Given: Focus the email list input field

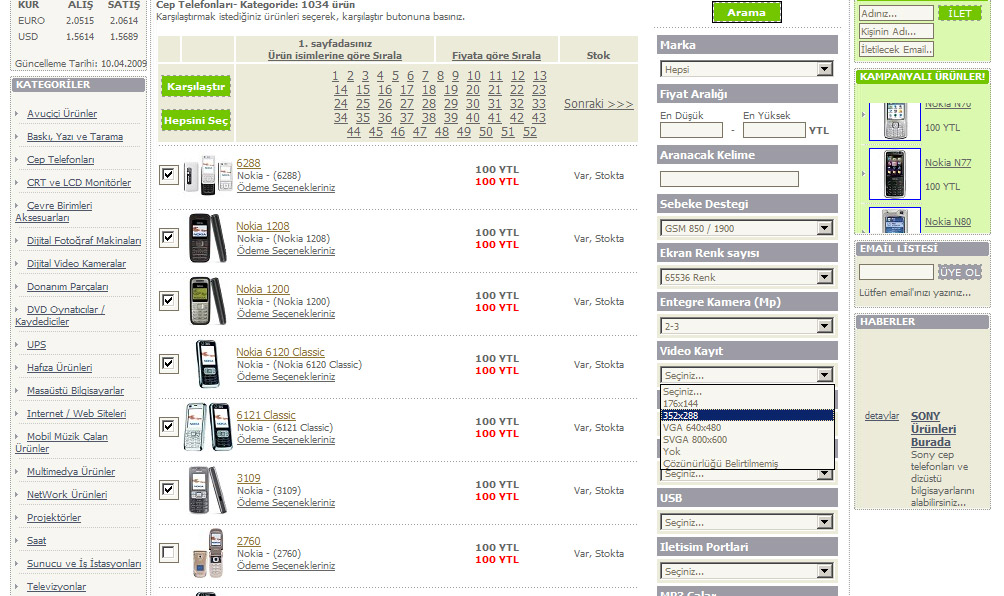Looking at the screenshot, I should click(x=896, y=272).
